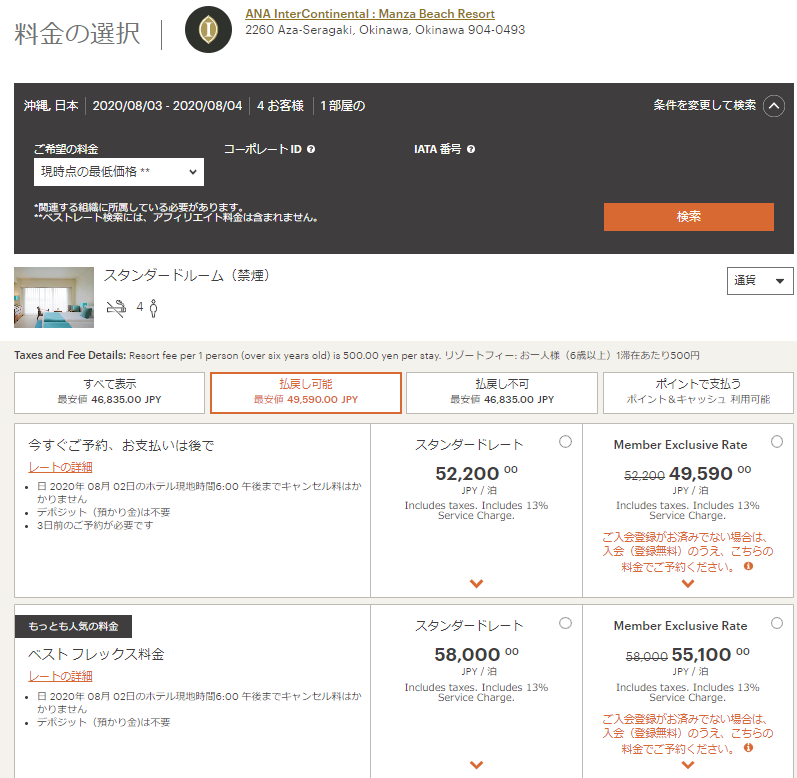Click the InterContinental hotel logo icon
Viewport: 797px width, 778px height.
point(210,30)
